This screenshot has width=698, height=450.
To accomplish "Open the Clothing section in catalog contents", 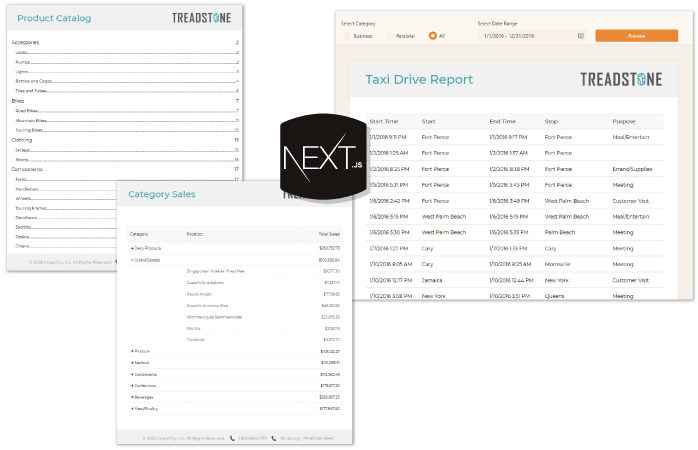I will (125, 140).
